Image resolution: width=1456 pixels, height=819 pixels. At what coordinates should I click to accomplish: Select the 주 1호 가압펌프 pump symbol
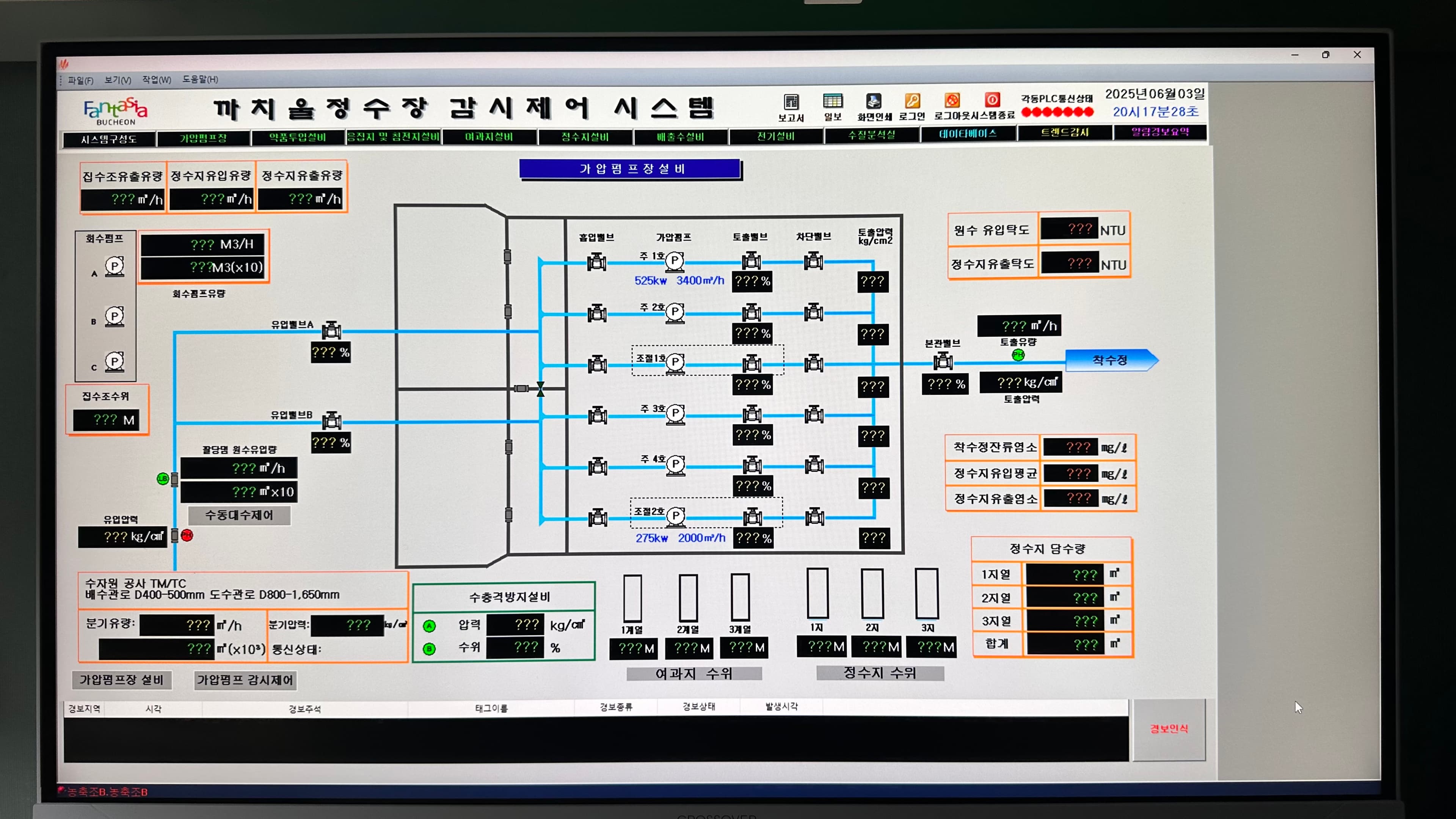pyautogui.click(x=675, y=261)
